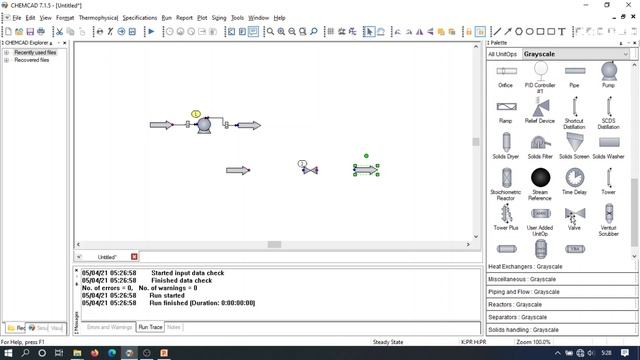Open Firefox from the taskbar
This screenshot has height=360, width=640.
[95, 353]
